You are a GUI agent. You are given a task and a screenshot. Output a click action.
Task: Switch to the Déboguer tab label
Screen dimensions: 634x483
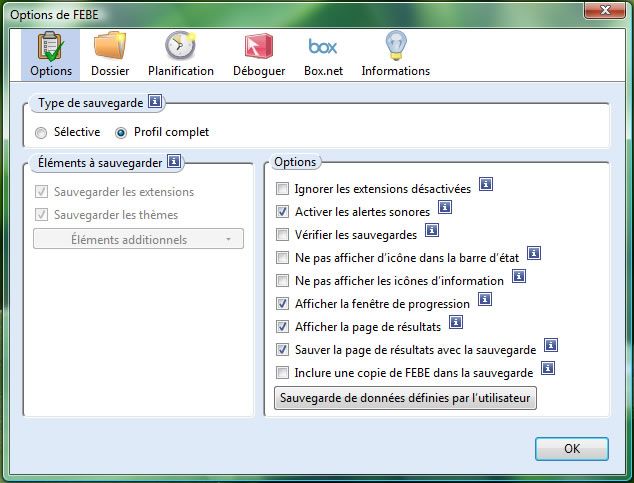(x=259, y=71)
